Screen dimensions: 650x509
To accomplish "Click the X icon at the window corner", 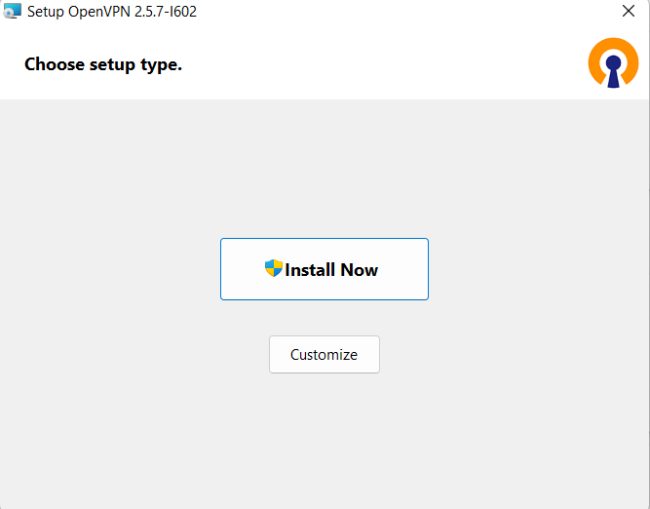I will (x=628, y=11).
